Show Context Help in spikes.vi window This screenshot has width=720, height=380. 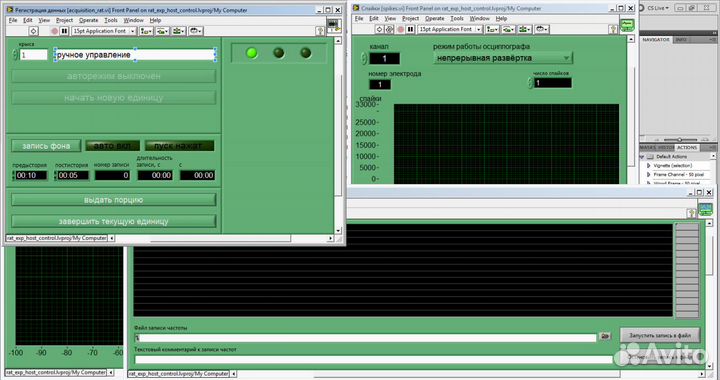(613, 29)
